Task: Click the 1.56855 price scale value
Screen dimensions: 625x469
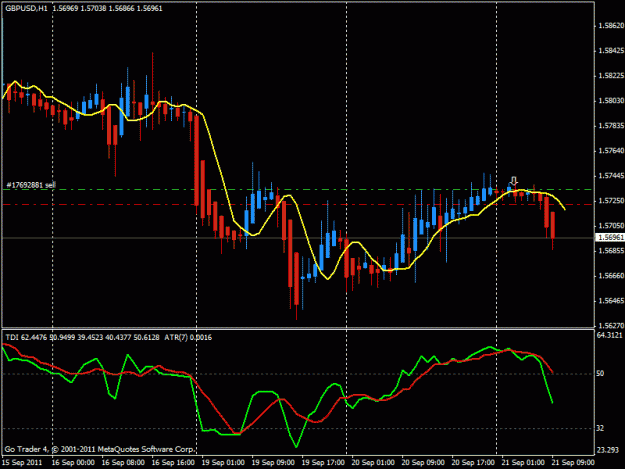Action: coord(611,251)
